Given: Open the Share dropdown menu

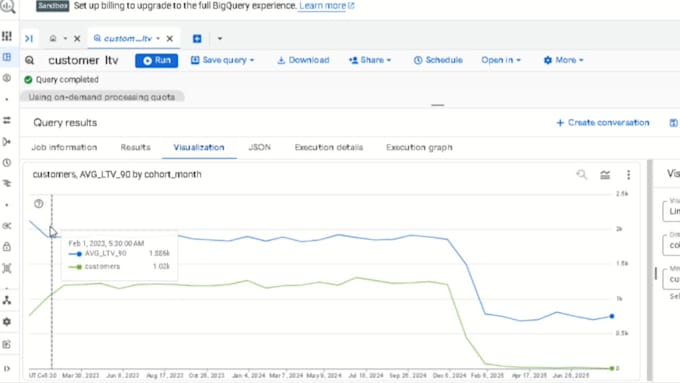Looking at the screenshot, I should (370, 60).
